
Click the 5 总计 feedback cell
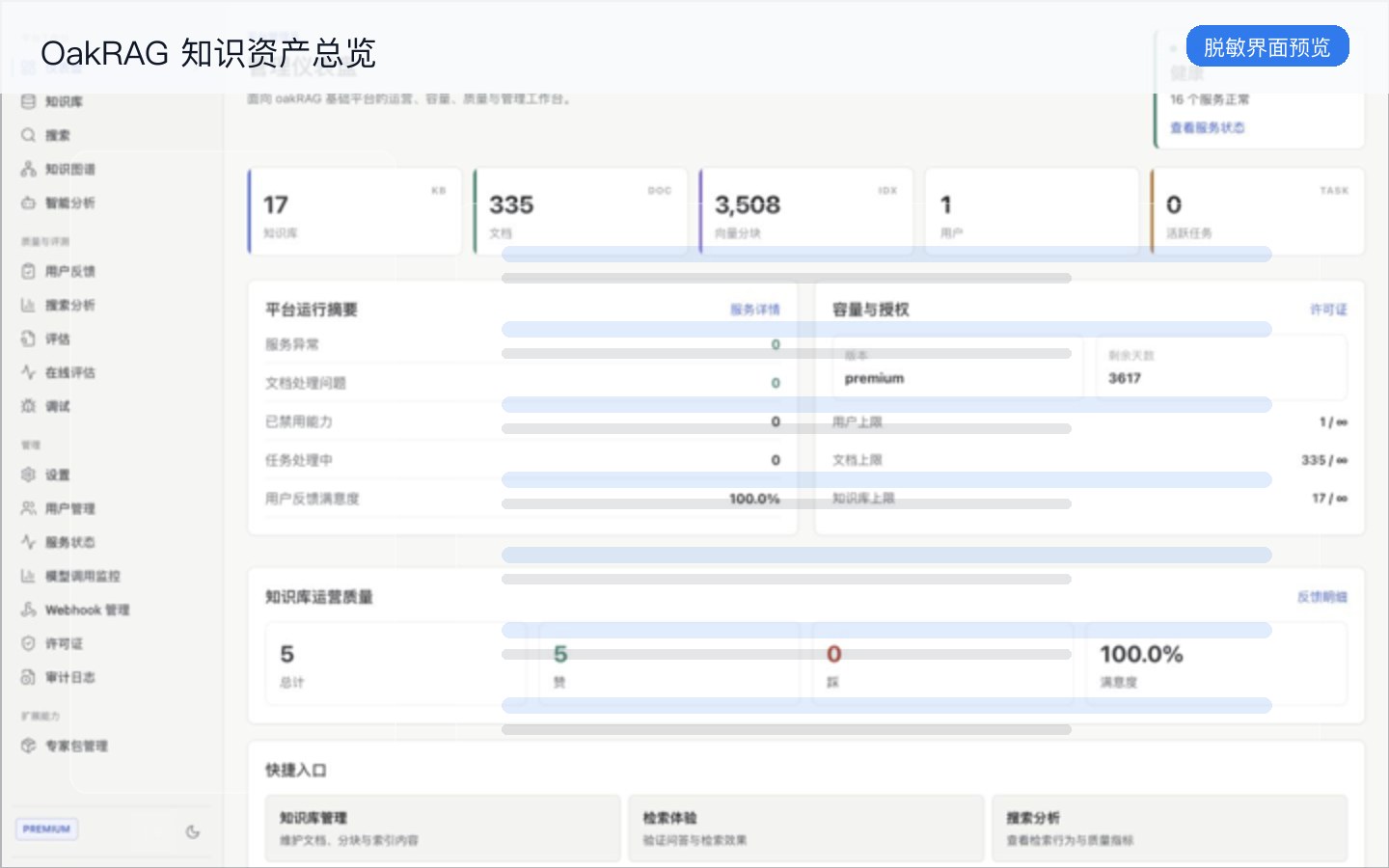[396, 664]
